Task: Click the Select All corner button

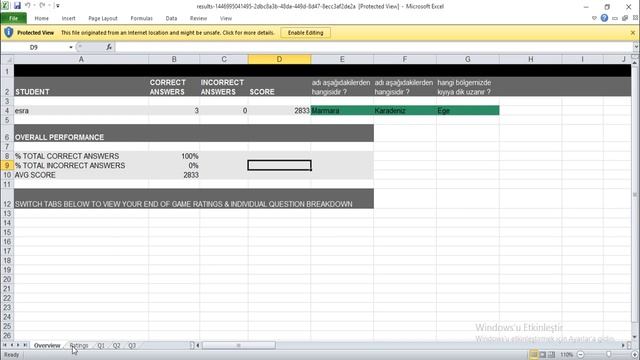Action: tap(7, 60)
